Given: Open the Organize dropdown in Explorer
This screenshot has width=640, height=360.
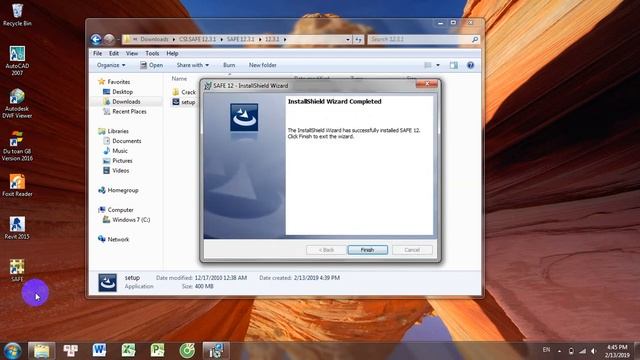Looking at the screenshot, I should click(111, 65).
